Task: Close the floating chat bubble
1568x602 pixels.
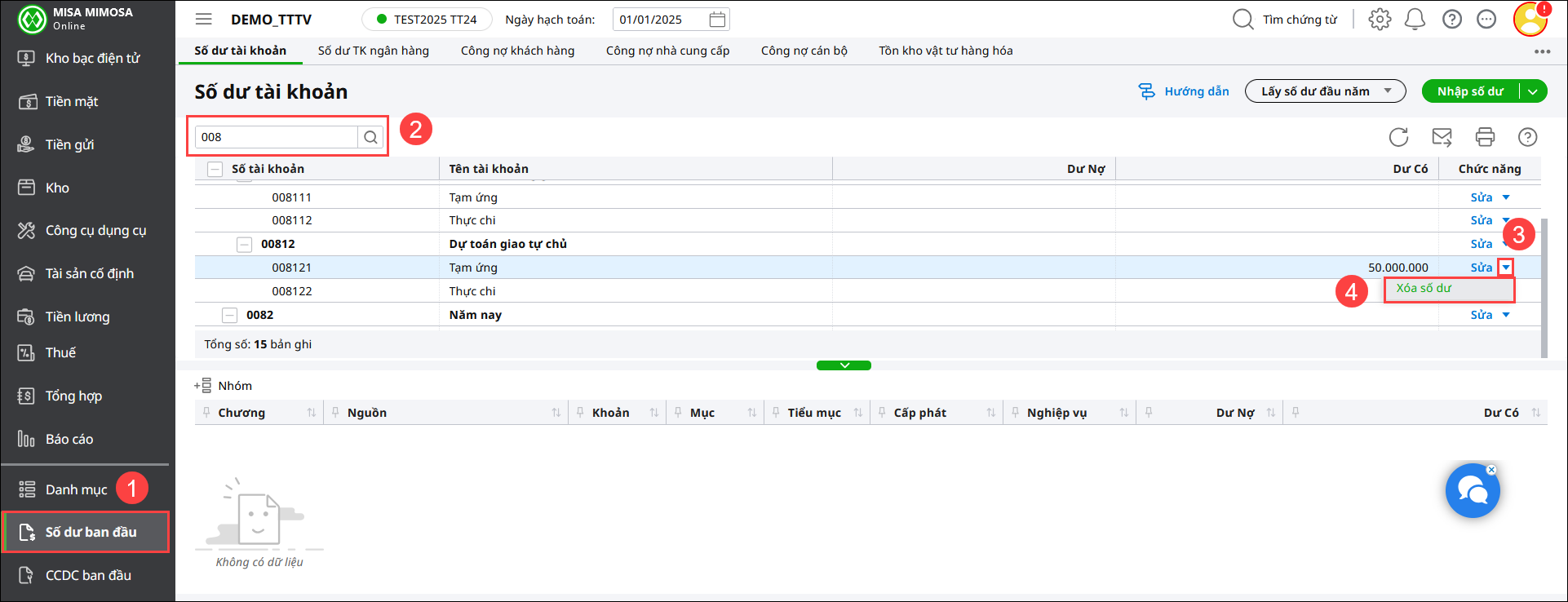Action: (1491, 470)
